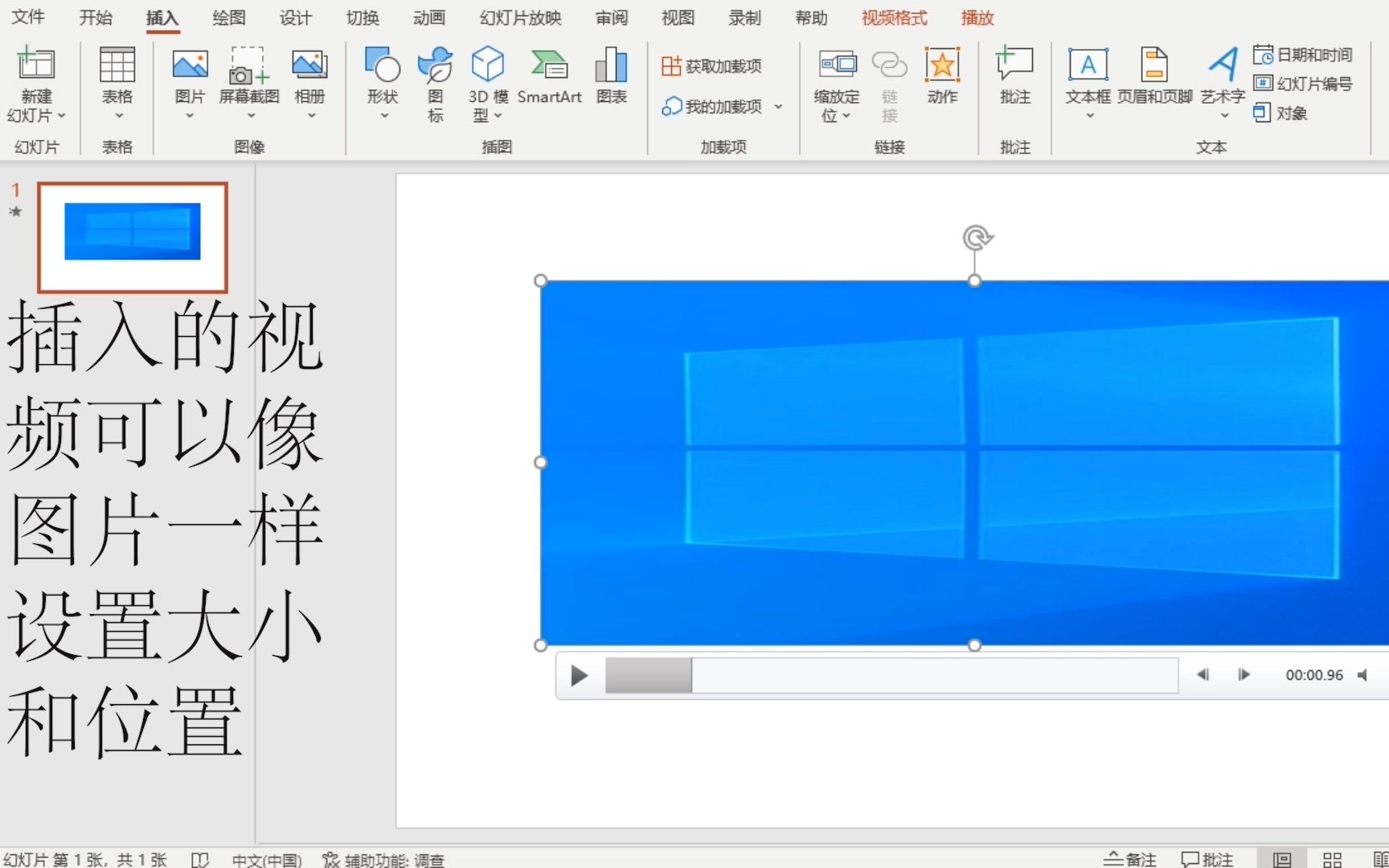Screen dimensions: 1389x868
Task: Switch to the Transitions (切换) tab
Action: 363,17
